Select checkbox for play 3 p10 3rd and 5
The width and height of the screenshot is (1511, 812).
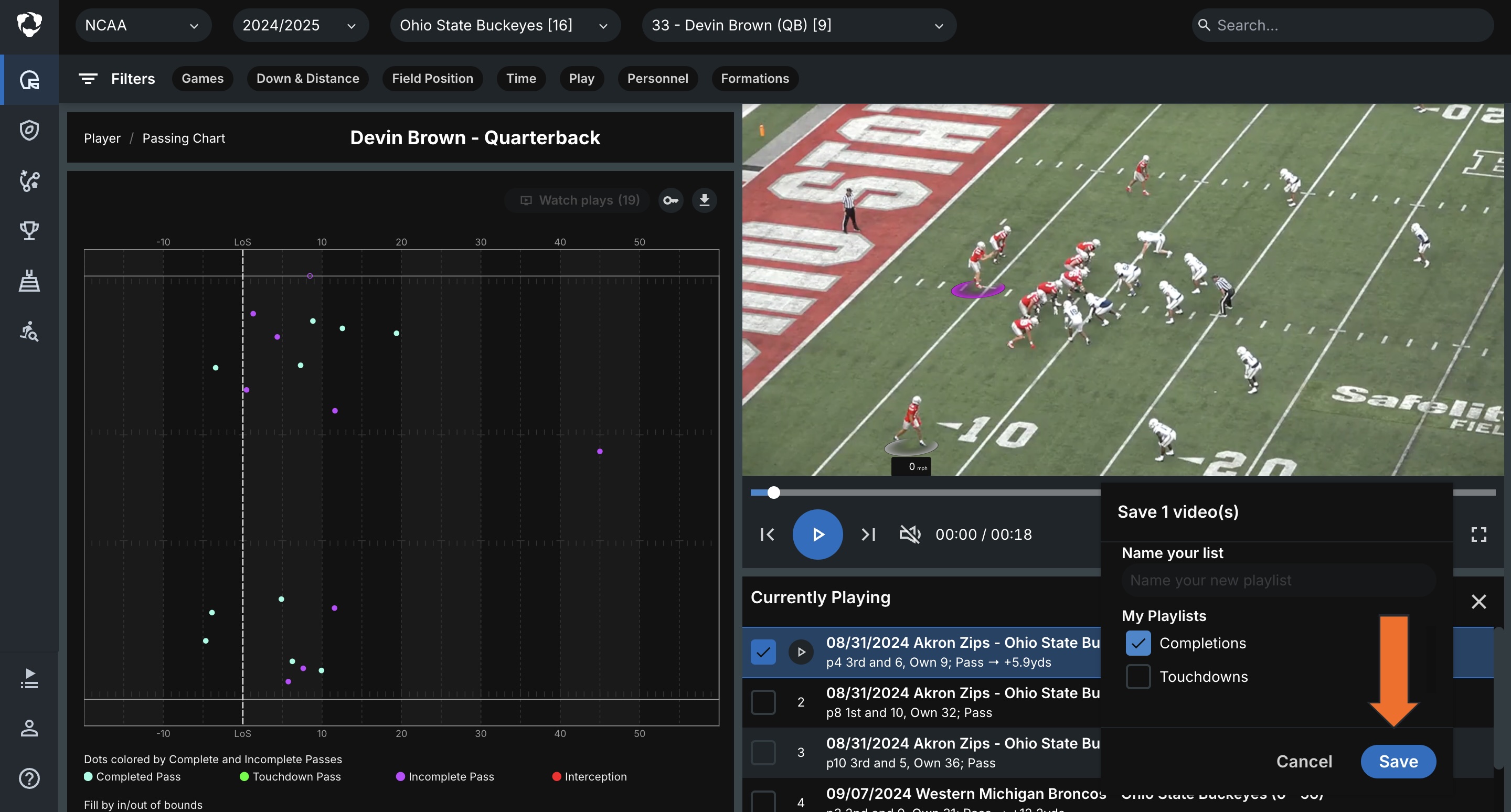(763, 753)
